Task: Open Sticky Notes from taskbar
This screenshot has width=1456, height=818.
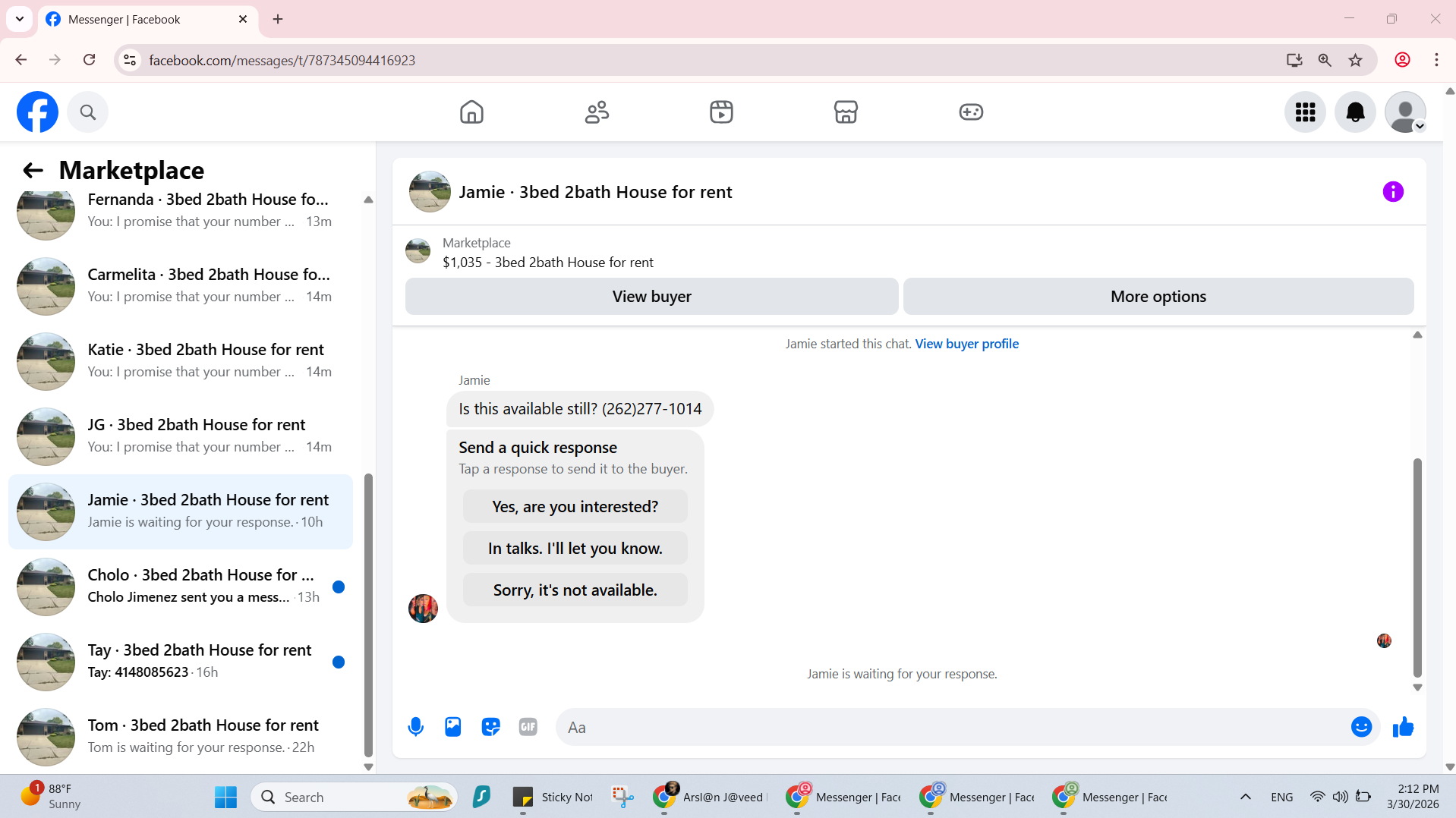Action: (x=553, y=797)
